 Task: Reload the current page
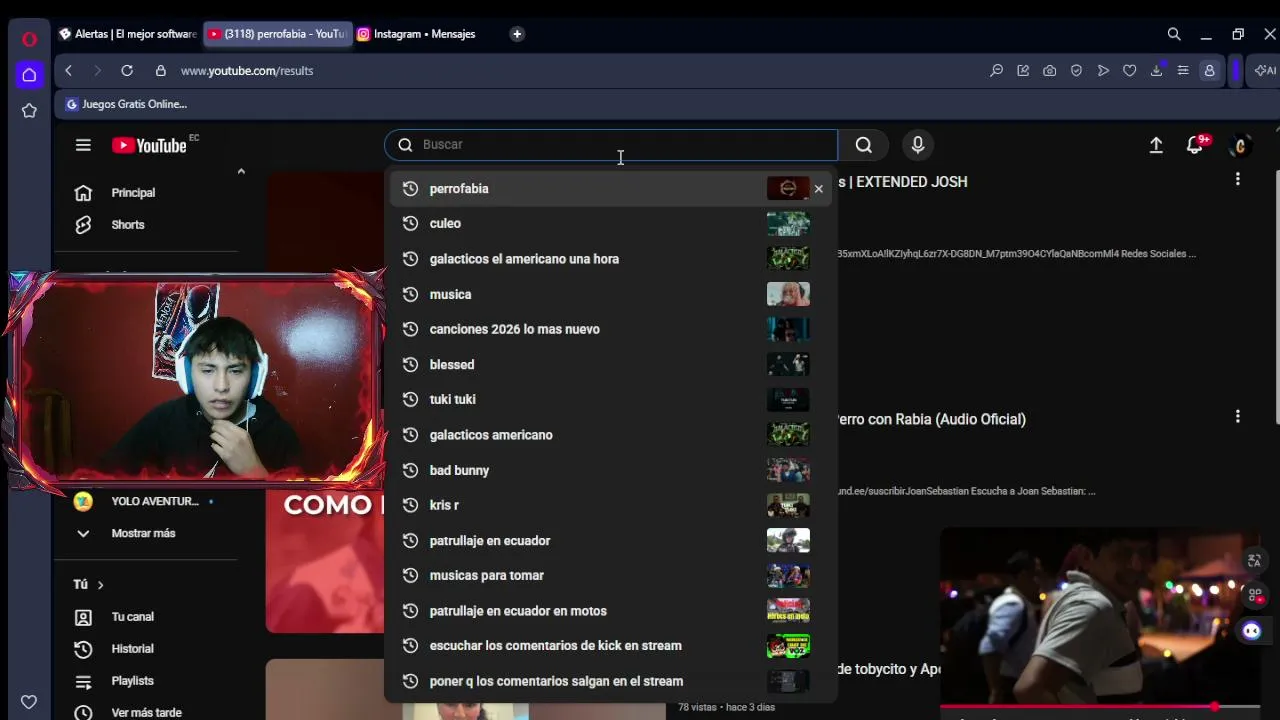(x=127, y=71)
